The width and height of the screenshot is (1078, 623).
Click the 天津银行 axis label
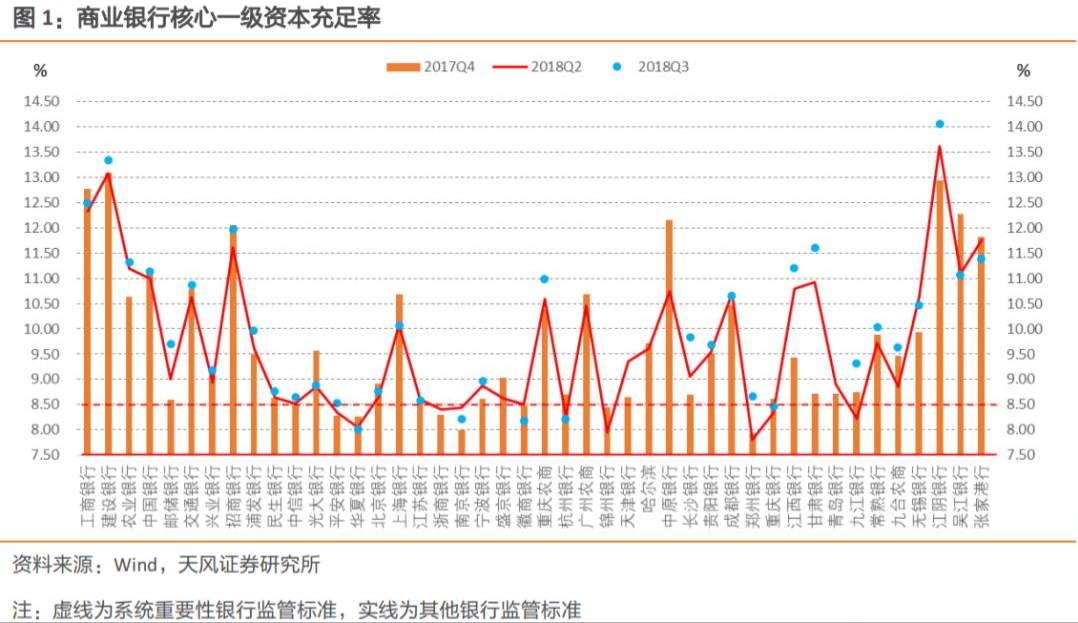[x=628, y=496]
